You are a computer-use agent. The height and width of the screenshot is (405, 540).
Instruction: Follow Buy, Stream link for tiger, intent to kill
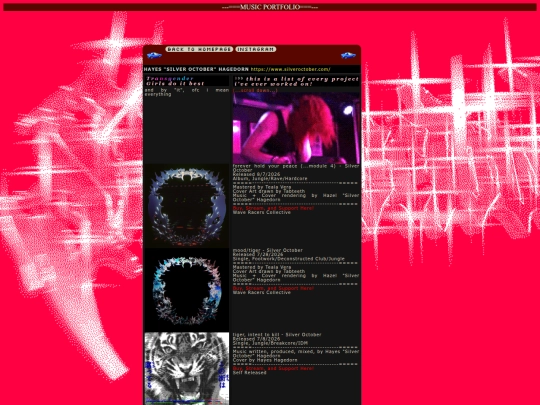tap(273, 368)
